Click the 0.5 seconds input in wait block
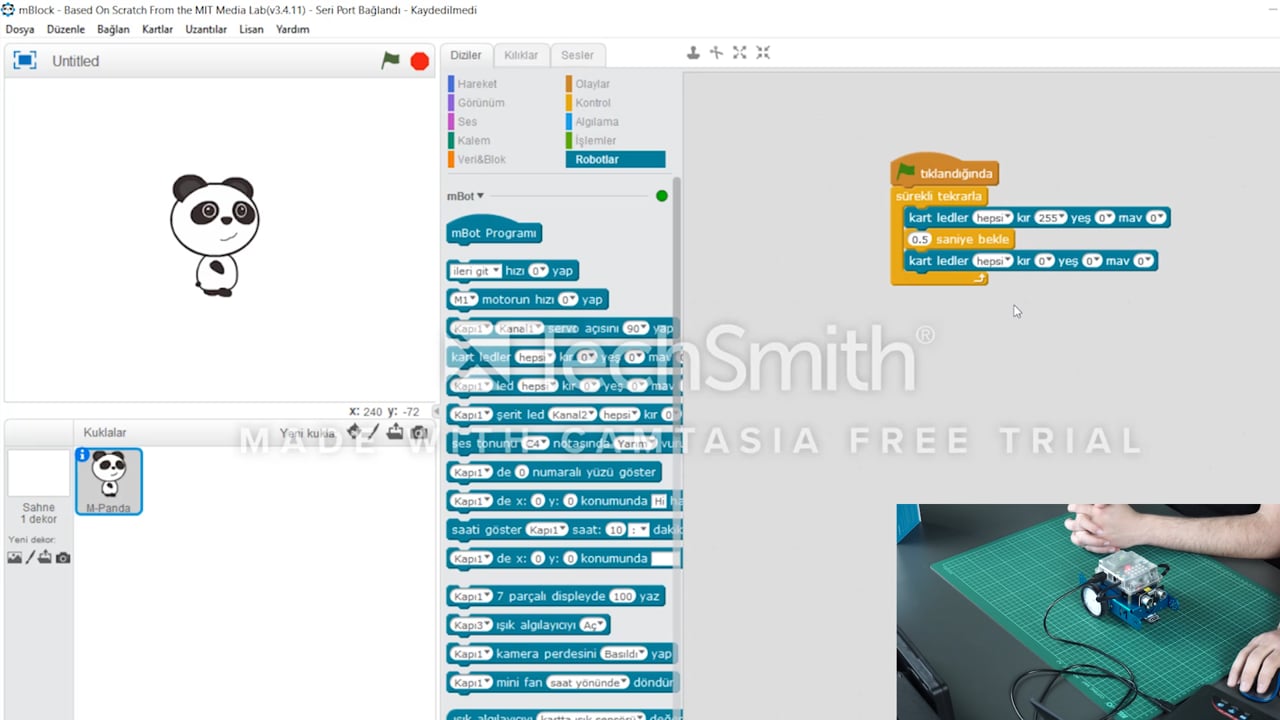 click(x=919, y=240)
